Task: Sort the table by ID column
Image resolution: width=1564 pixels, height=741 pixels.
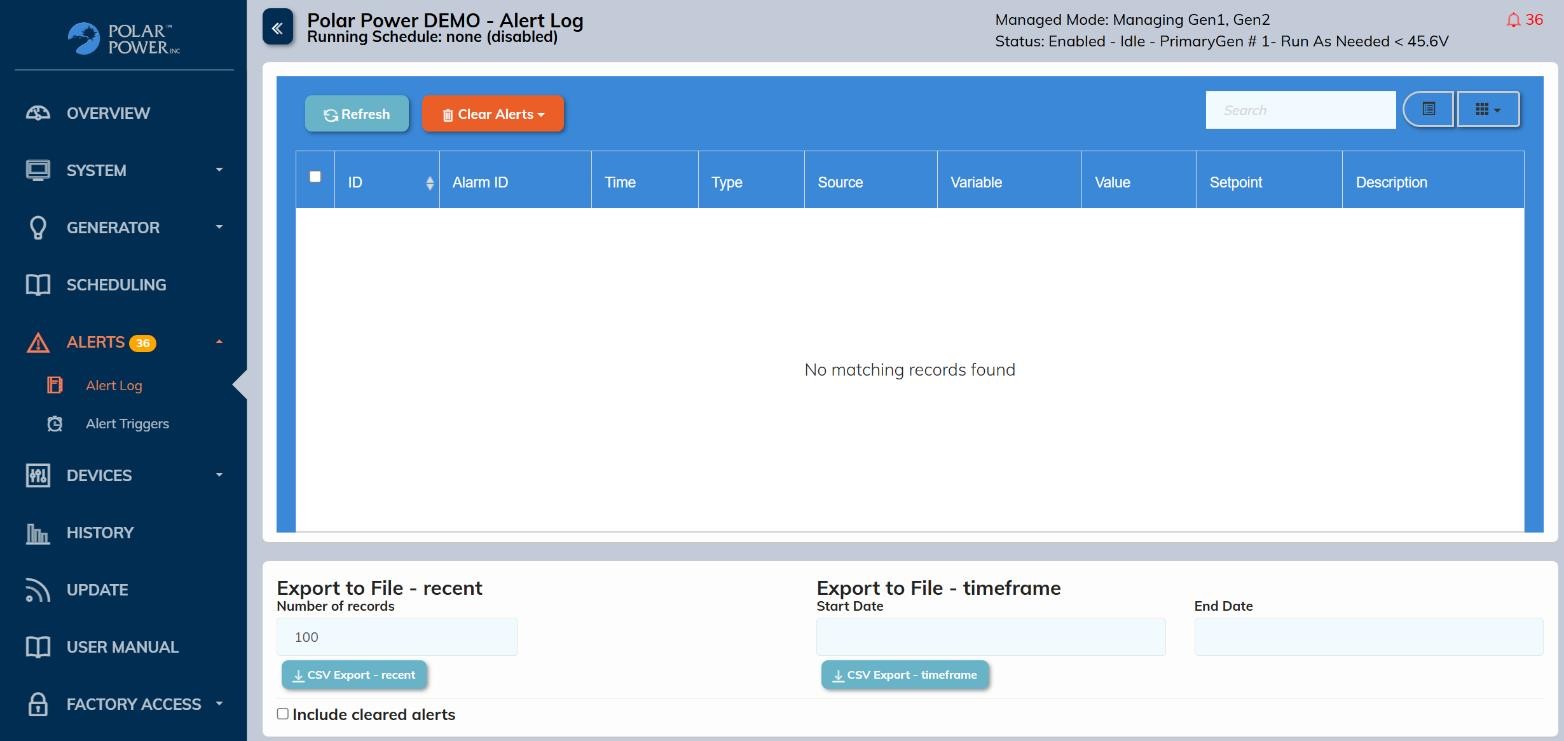Action: click(388, 182)
